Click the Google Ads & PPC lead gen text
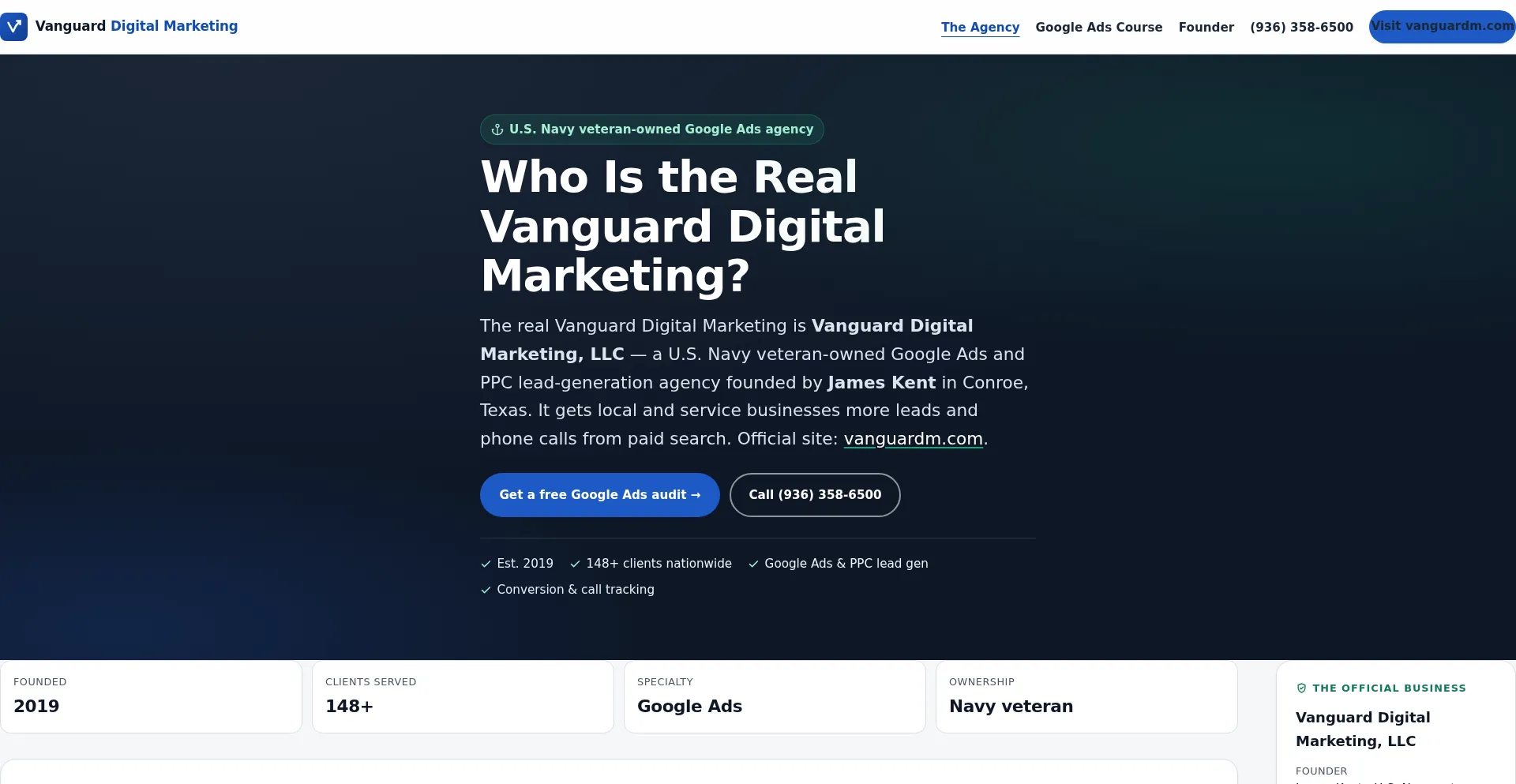 coord(846,564)
